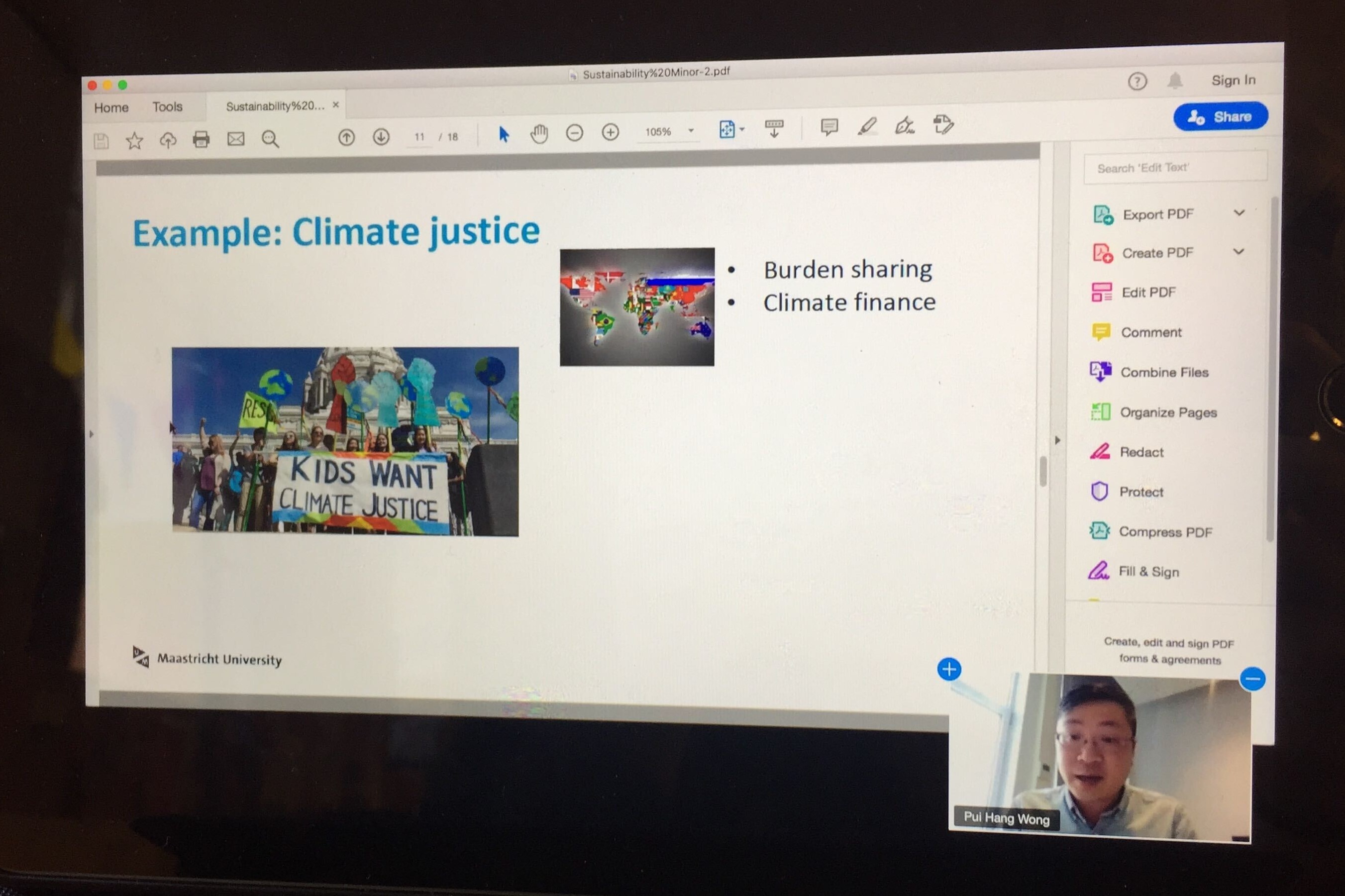Screen dimensions: 1345x896
Task: Minimize the video with blue minus button
Action: [x=1252, y=679]
